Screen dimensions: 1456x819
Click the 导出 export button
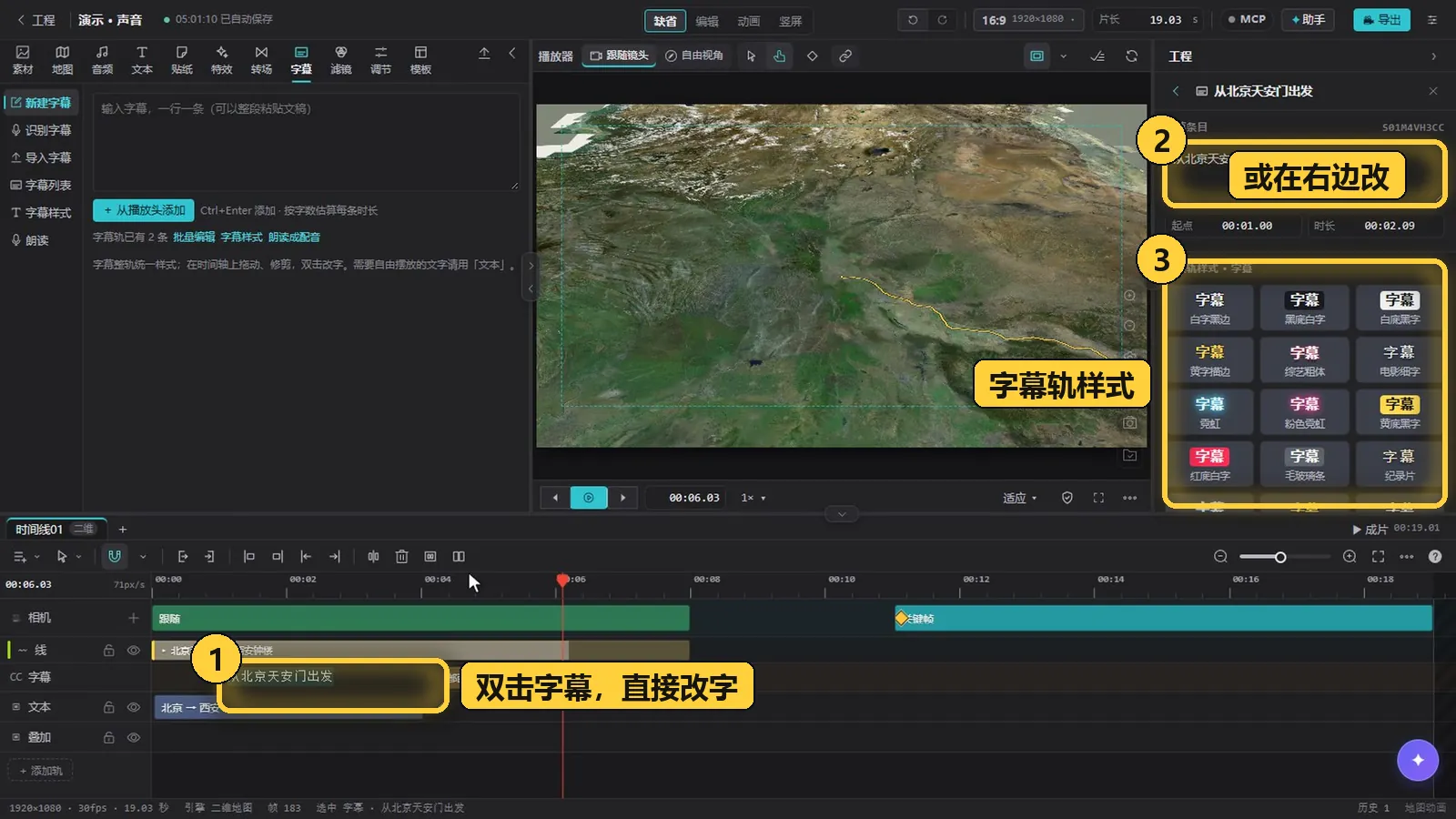[x=1381, y=19]
